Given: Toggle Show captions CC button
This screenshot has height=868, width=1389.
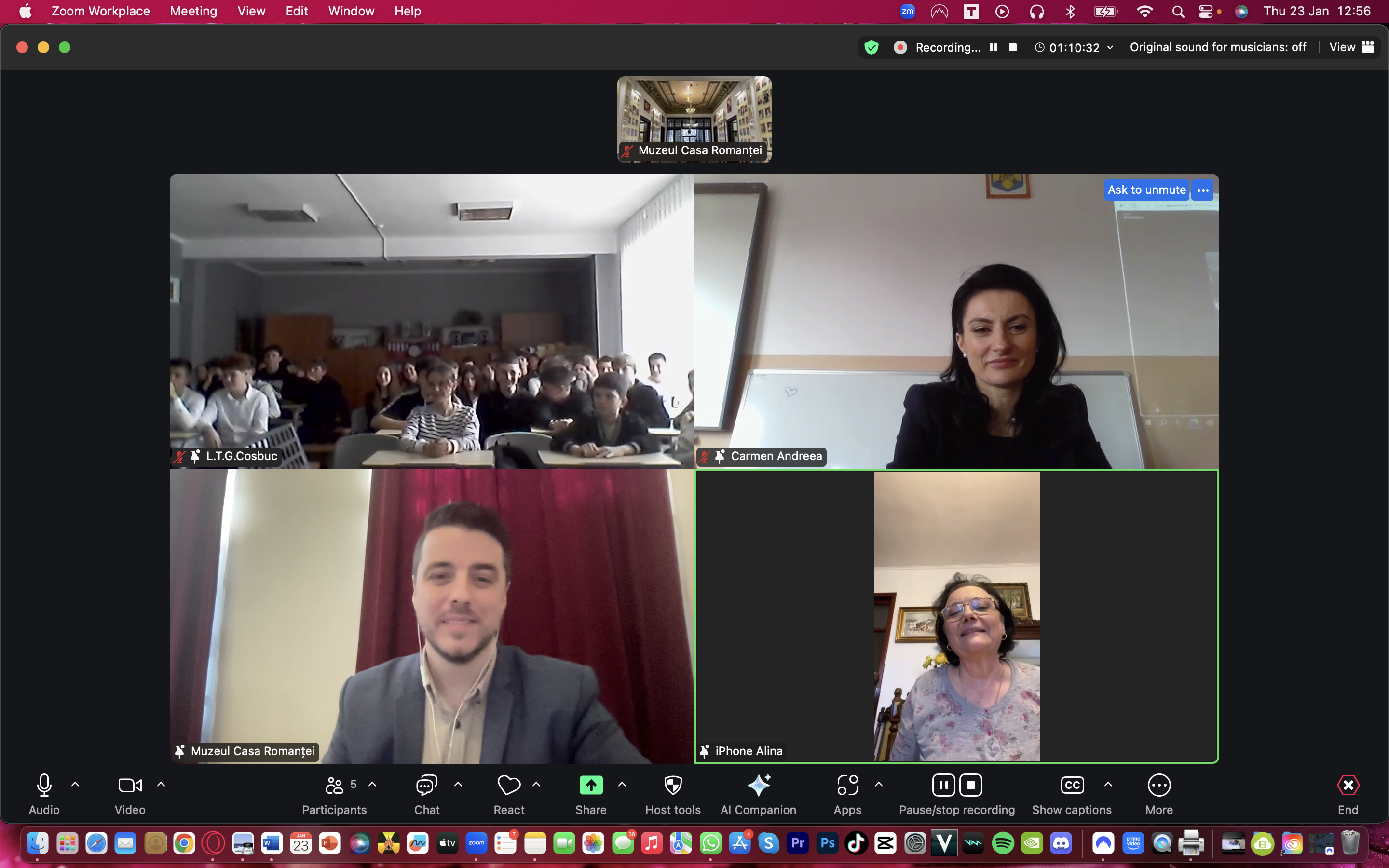Looking at the screenshot, I should click(x=1072, y=786).
